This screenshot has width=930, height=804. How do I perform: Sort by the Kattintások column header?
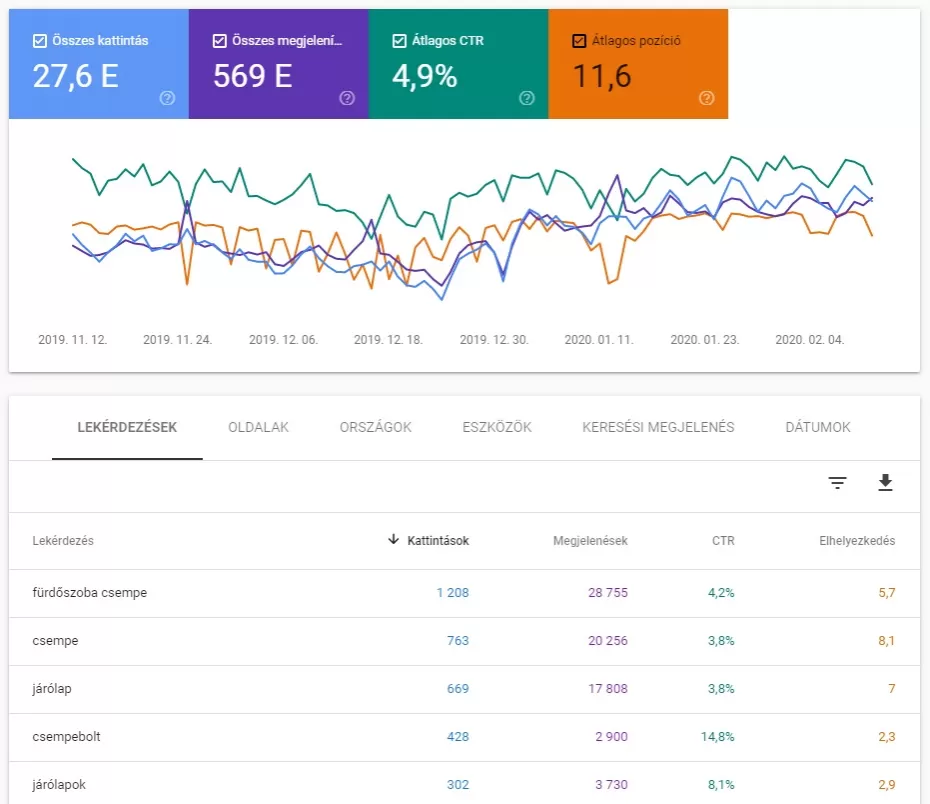click(x=438, y=541)
